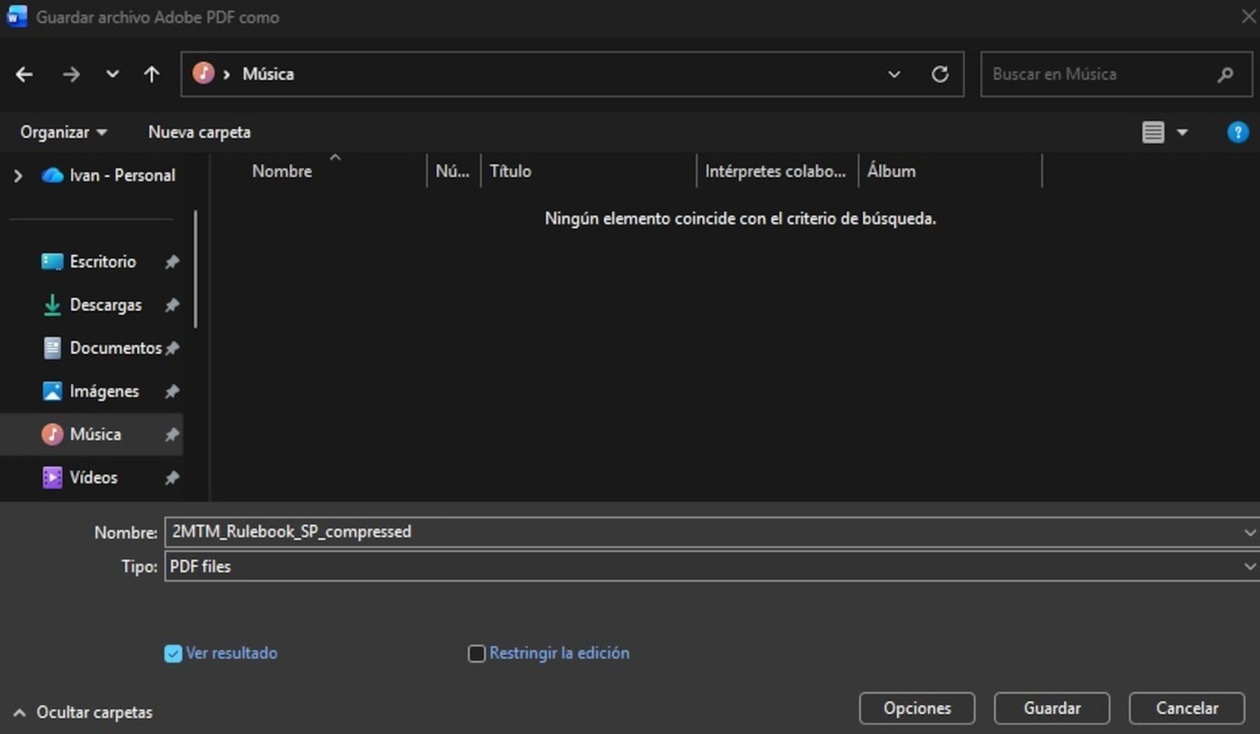Enable the Restringir la edición checkbox
The height and width of the screenshot is (734, 1260).
pyautogui.click(x=477, y=654)
